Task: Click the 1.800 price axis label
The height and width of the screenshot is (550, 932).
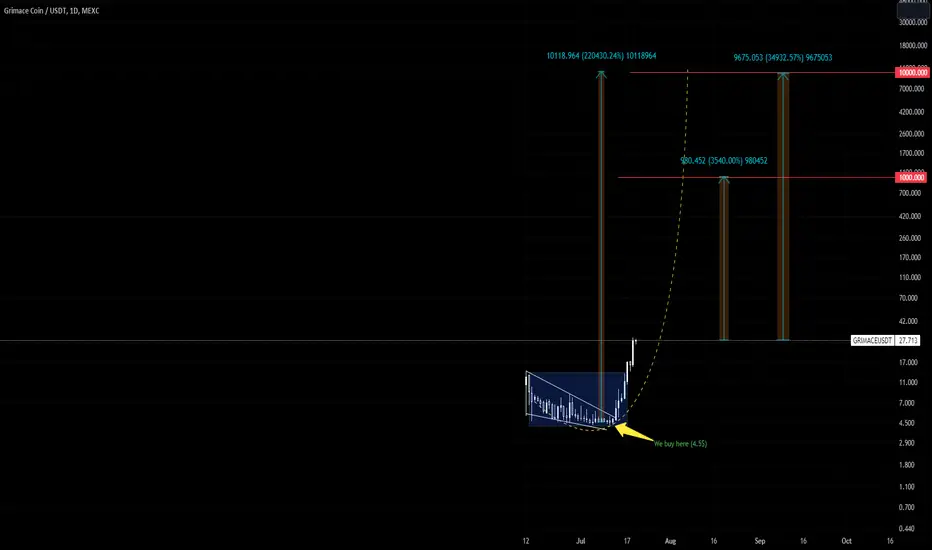Action: pyautogui.click(x=907, y=465)
